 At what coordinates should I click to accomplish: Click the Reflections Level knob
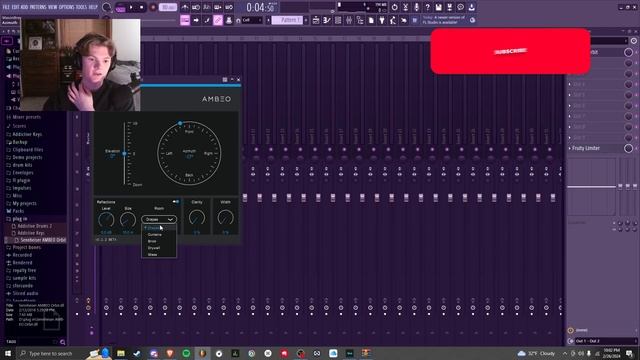106,220
